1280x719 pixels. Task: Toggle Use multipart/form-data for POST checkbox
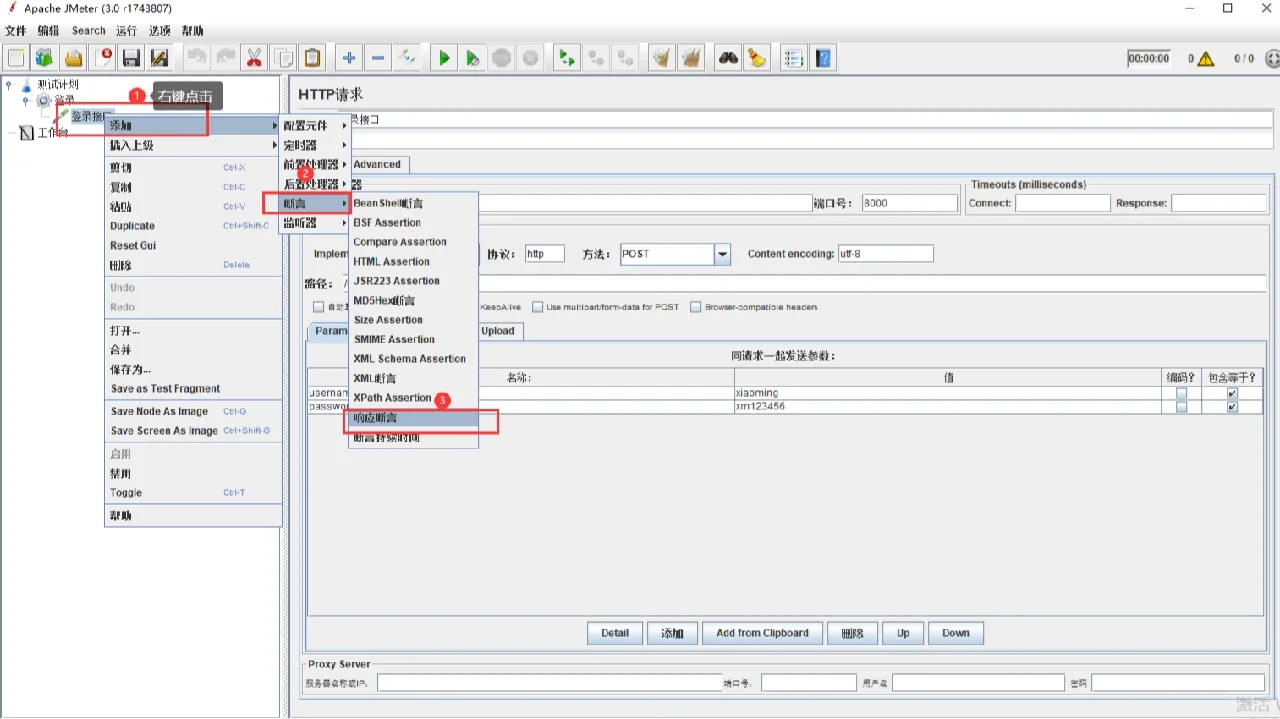tap(538, 307)
